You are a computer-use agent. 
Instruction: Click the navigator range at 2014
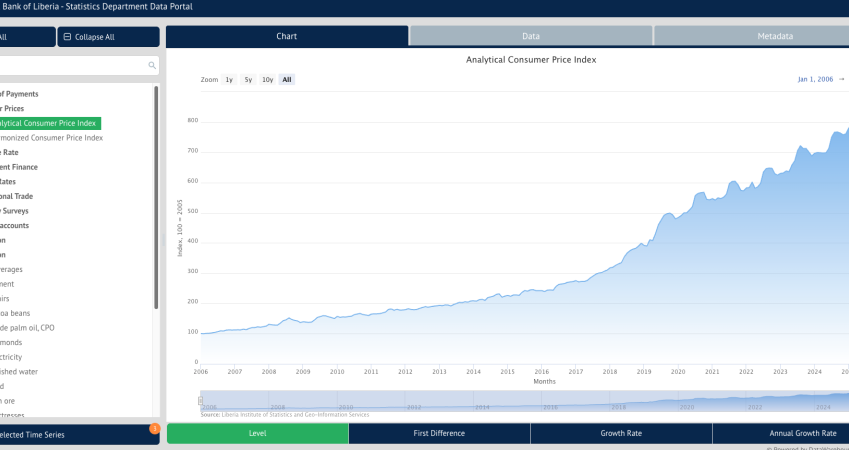tap(482, 407)
